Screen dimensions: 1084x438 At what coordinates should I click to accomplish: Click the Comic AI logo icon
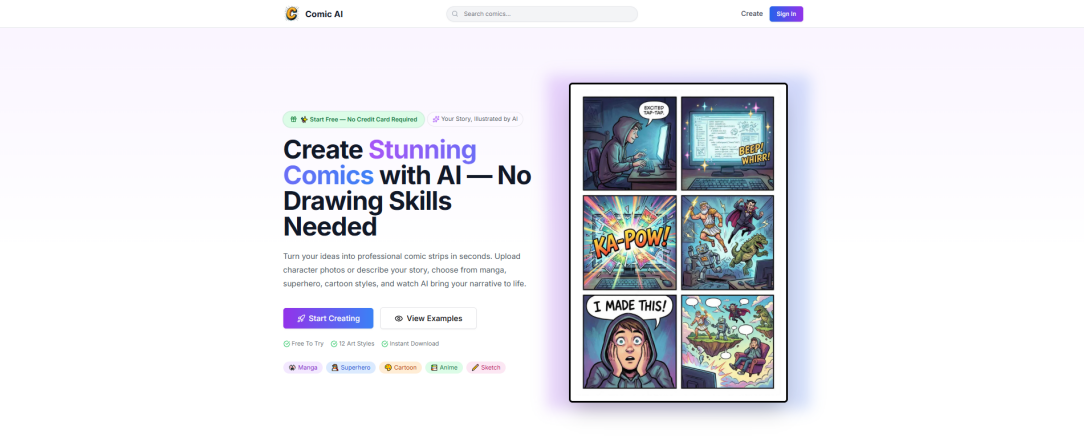pyautogui.click(x=291, y=14)
